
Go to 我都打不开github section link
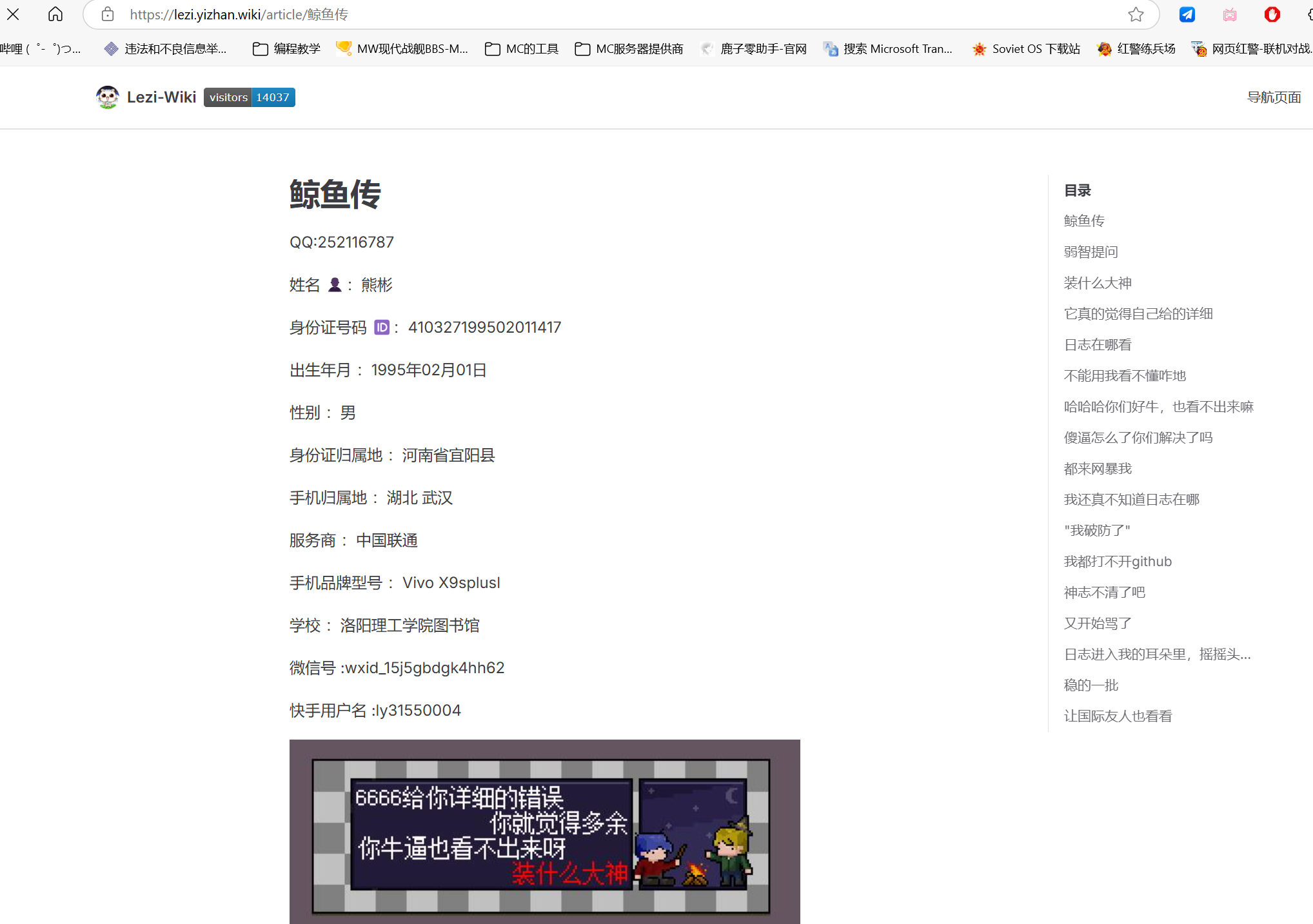coord(1117,562)
